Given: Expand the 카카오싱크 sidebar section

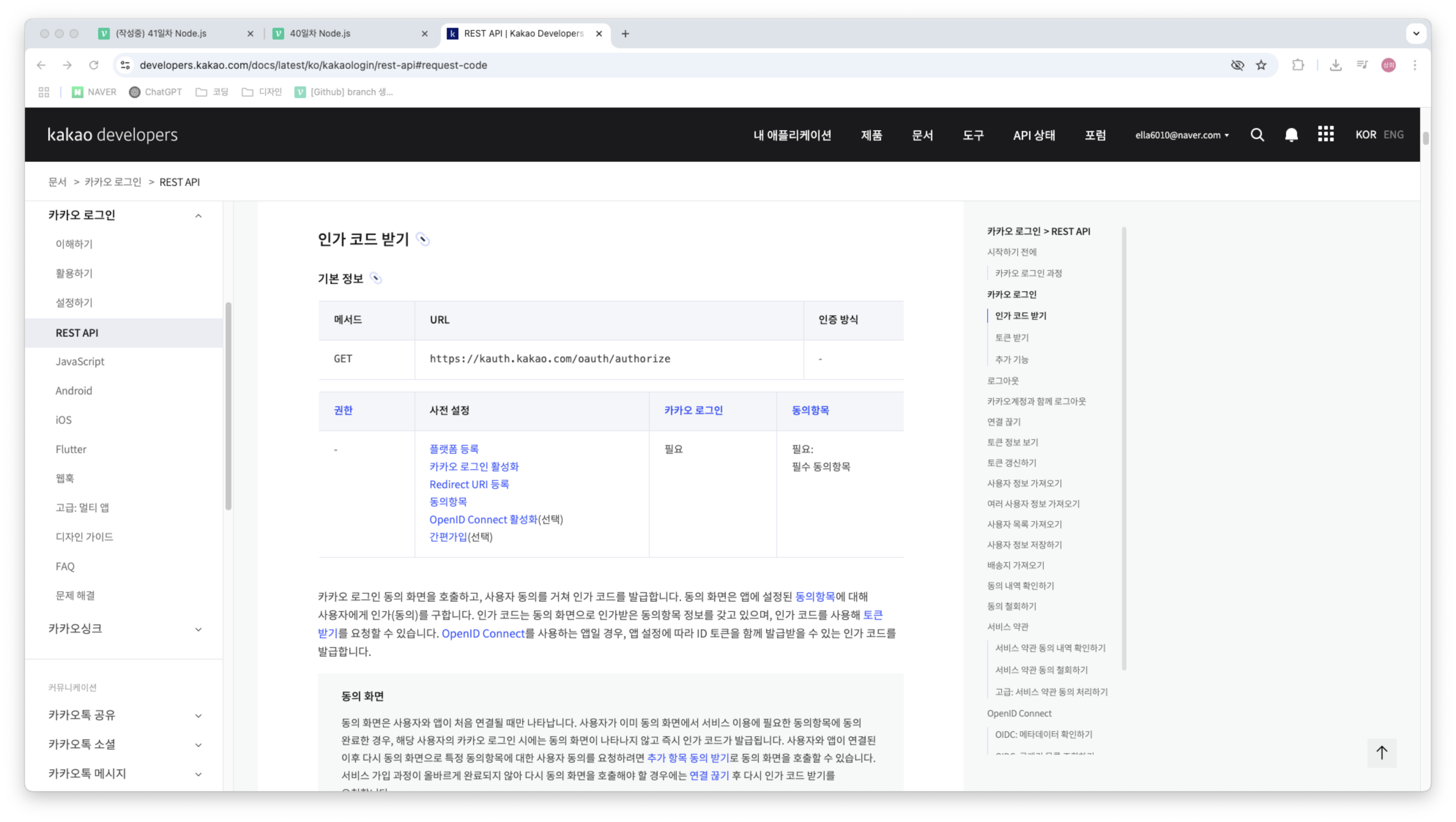Looking at the screenshot, I should tap(198, 629).
